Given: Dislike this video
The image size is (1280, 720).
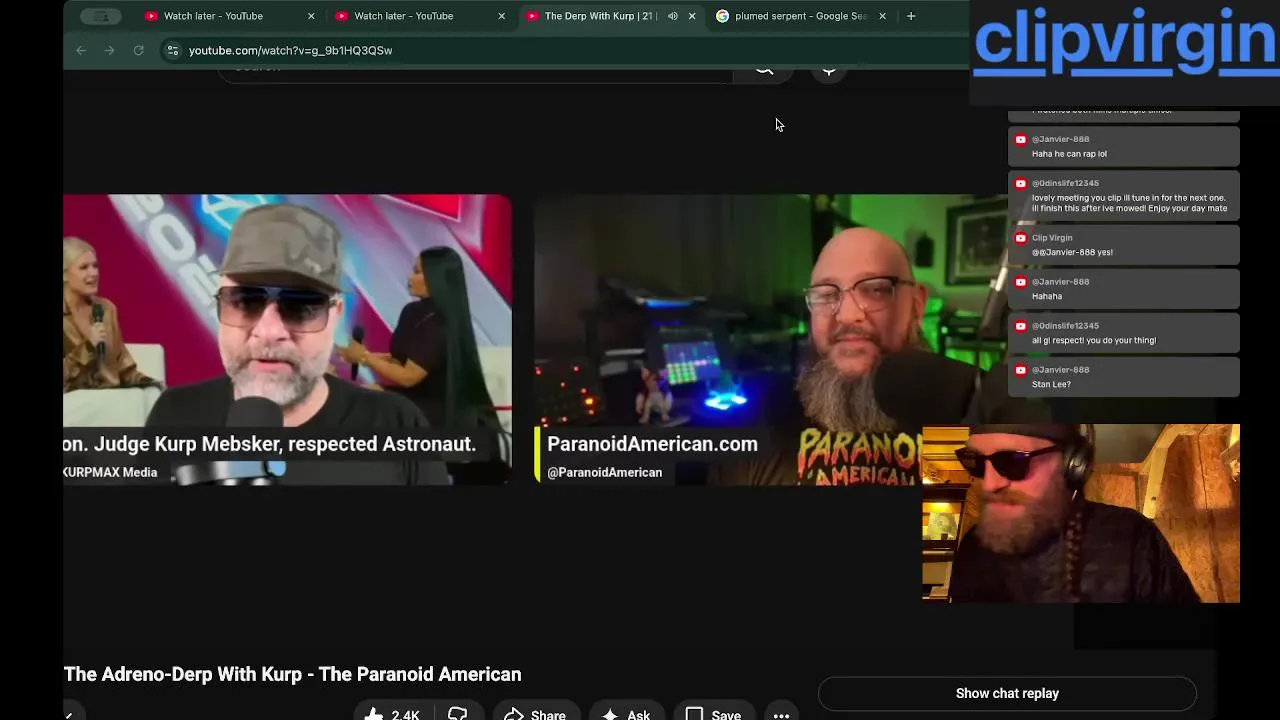Looking at the screenshot, I should click(x=458, y=714).
